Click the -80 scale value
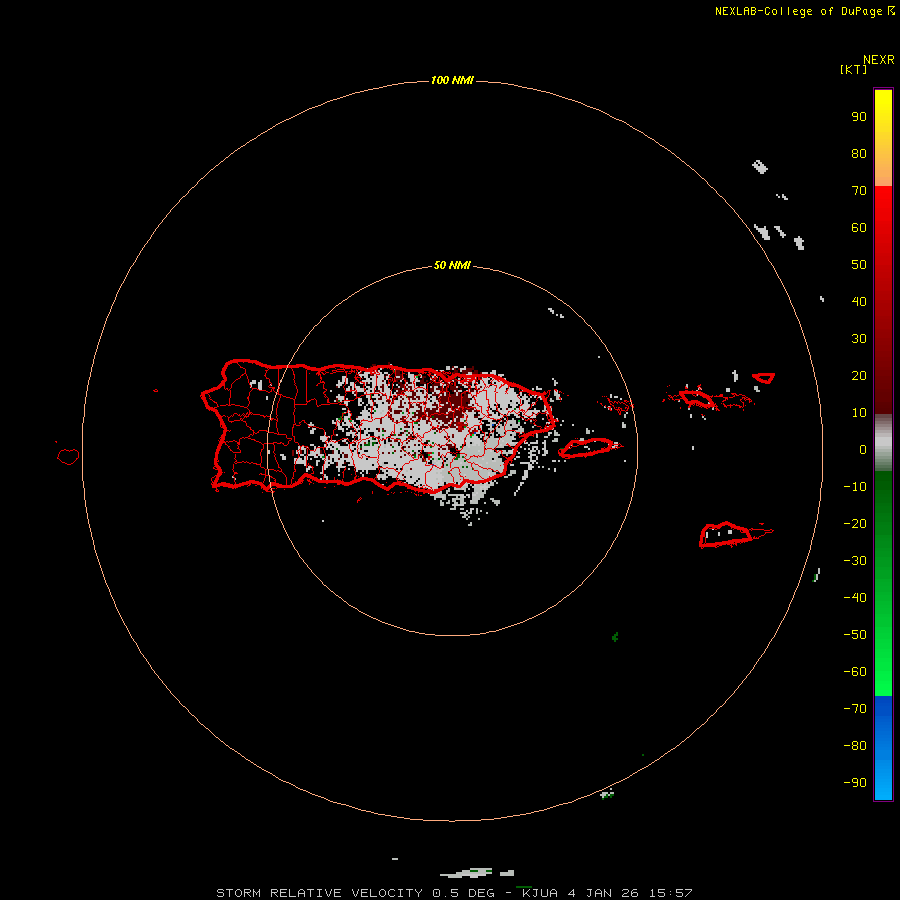900x900 pixels. pos(855,746)
